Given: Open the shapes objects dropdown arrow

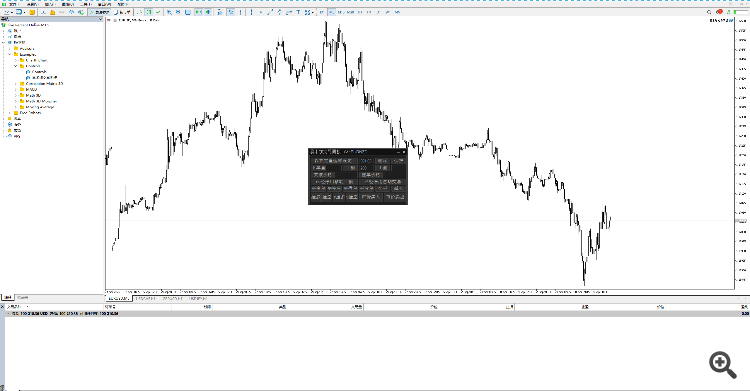Looking at the screenshot, I should point(313,12).
